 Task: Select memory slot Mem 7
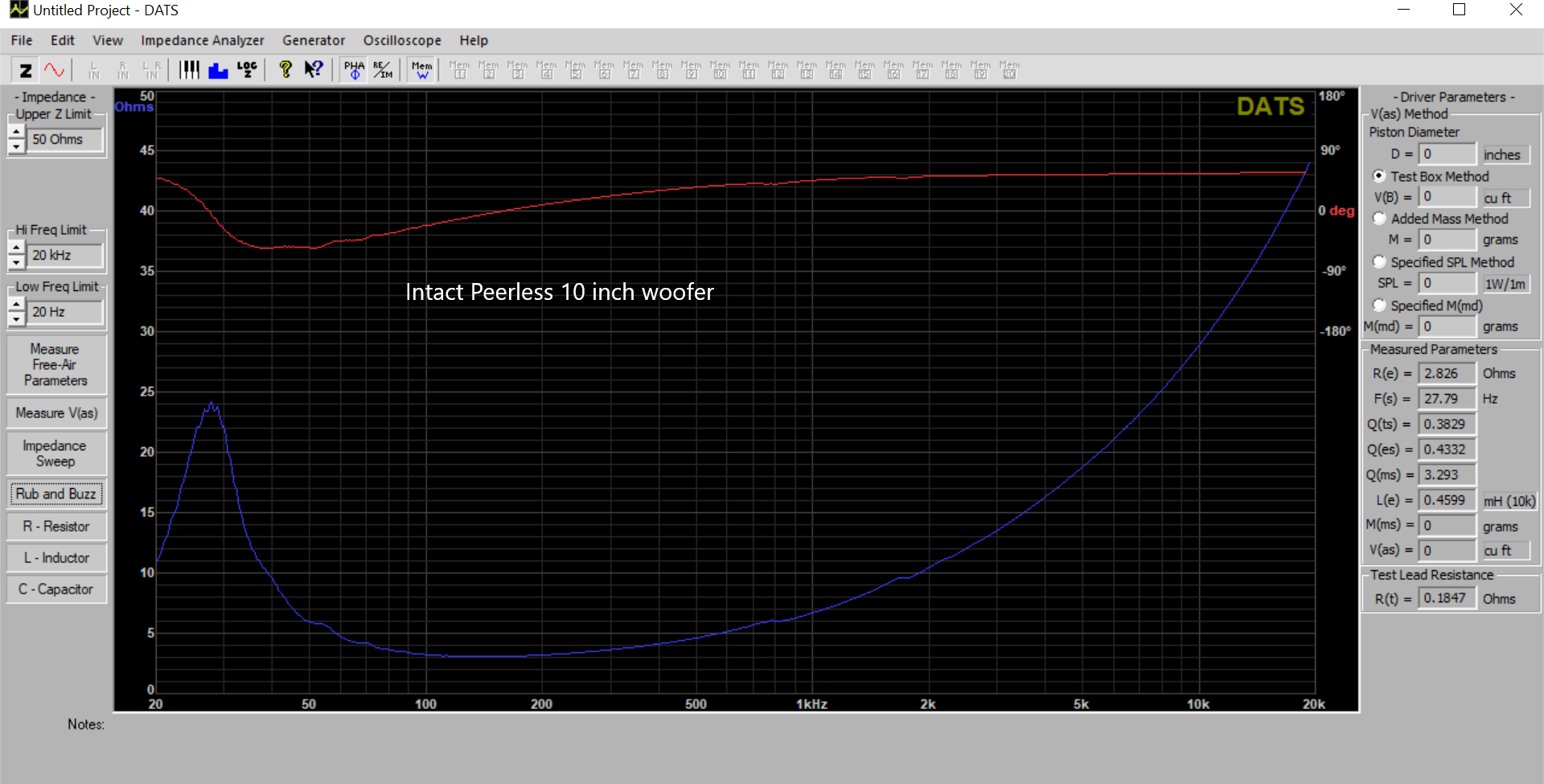point(633,70)
